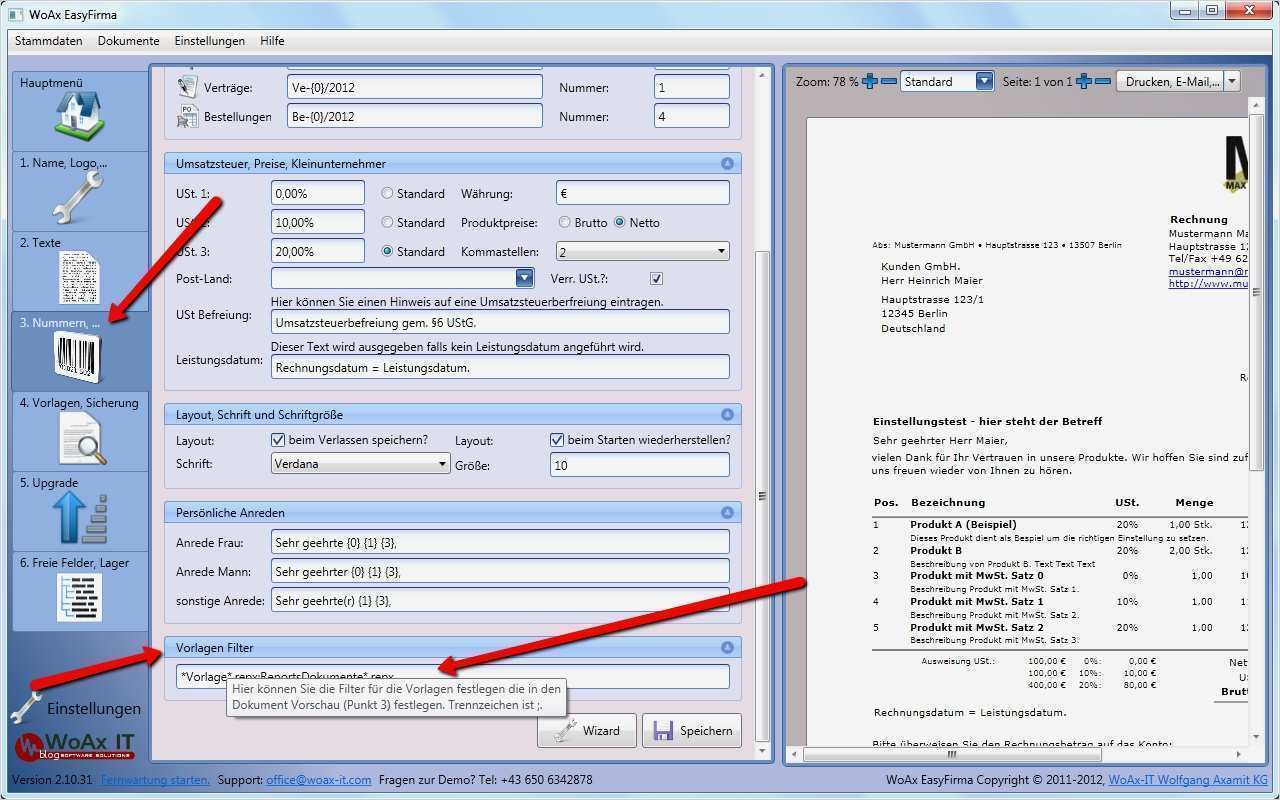Open the Schrift font dropdown showing Verdana

tap(361, 464)
